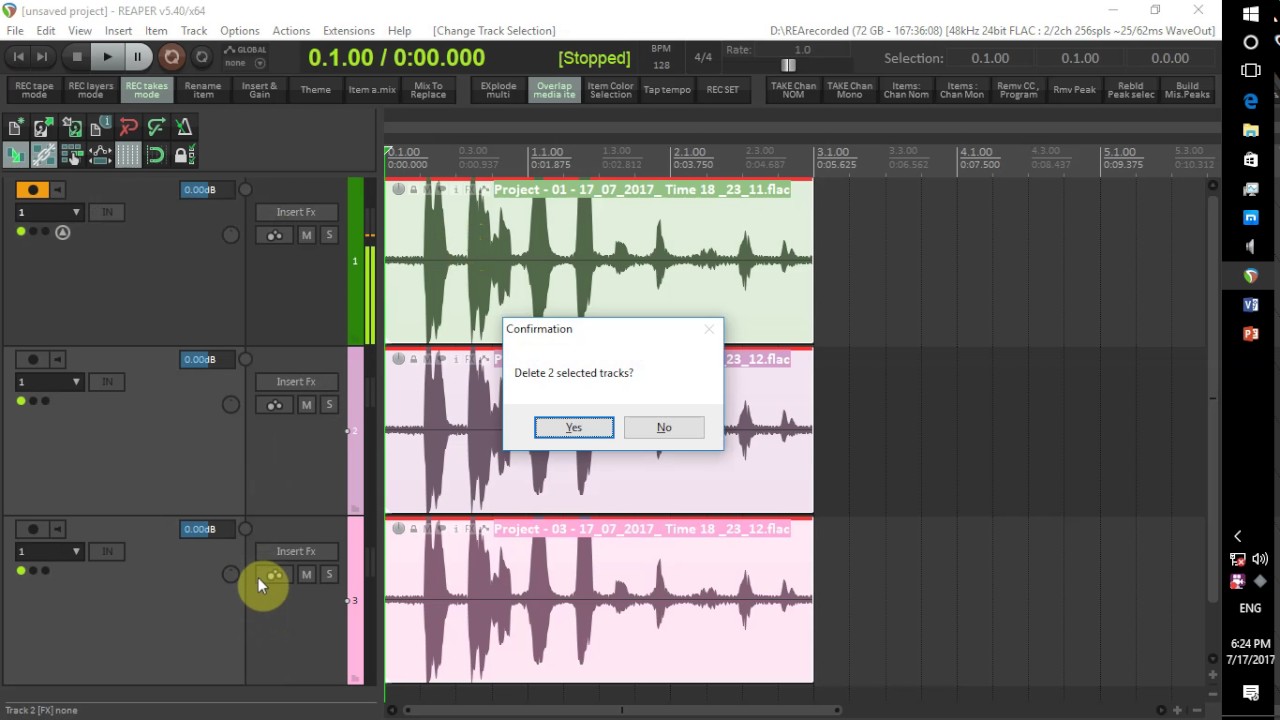Toggle Overlap media items toolbar button
This screenshot has height=720, width=1280.
coord(554,90)
